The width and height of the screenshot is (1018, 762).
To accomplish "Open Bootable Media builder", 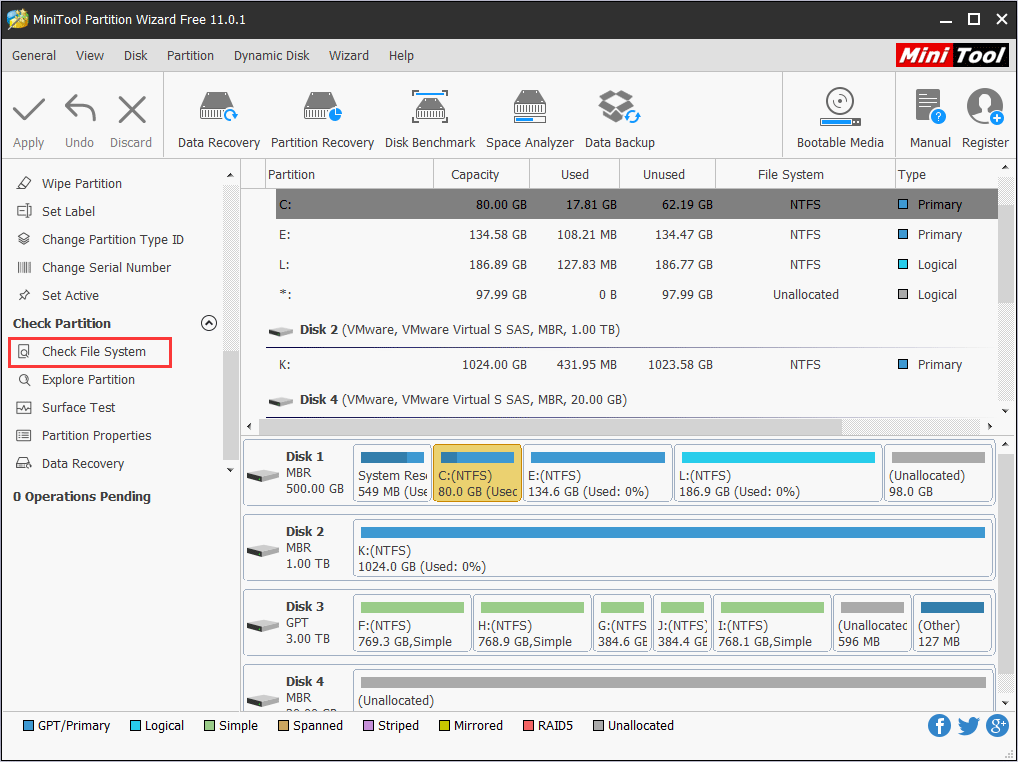I will [840, 119].
